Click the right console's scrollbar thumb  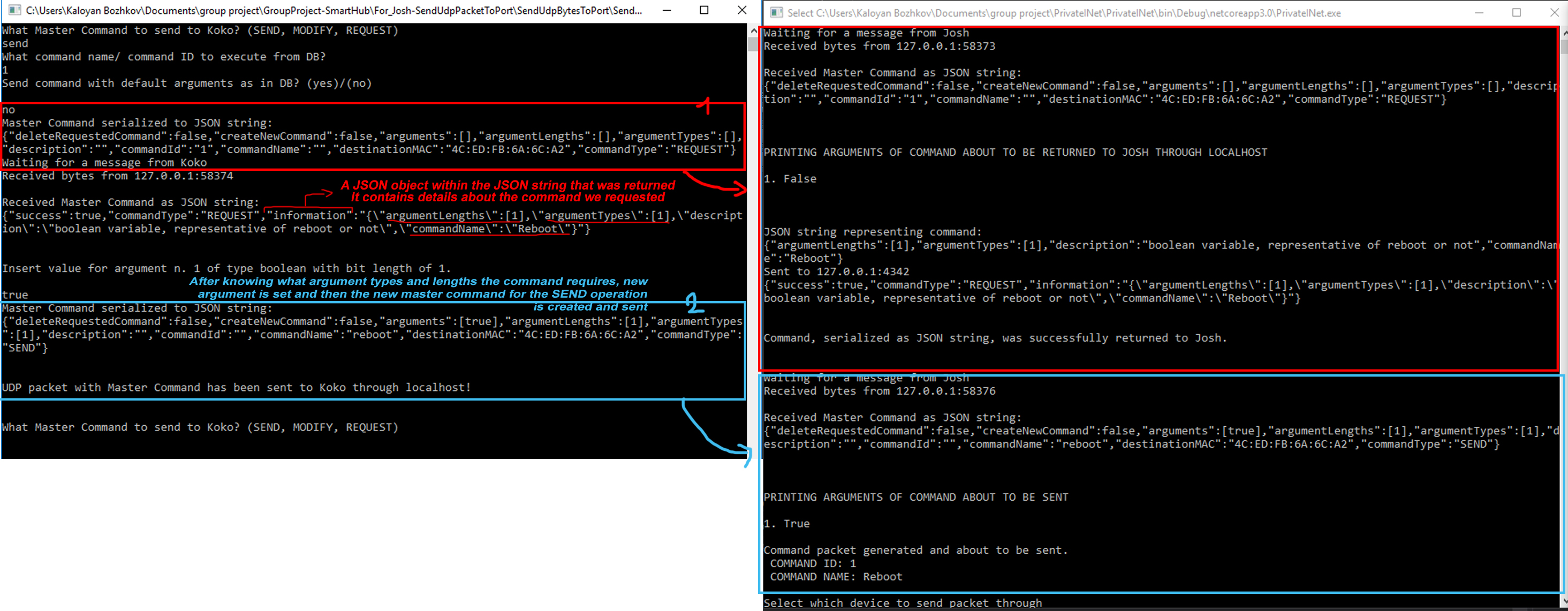tap(1564, 48)
